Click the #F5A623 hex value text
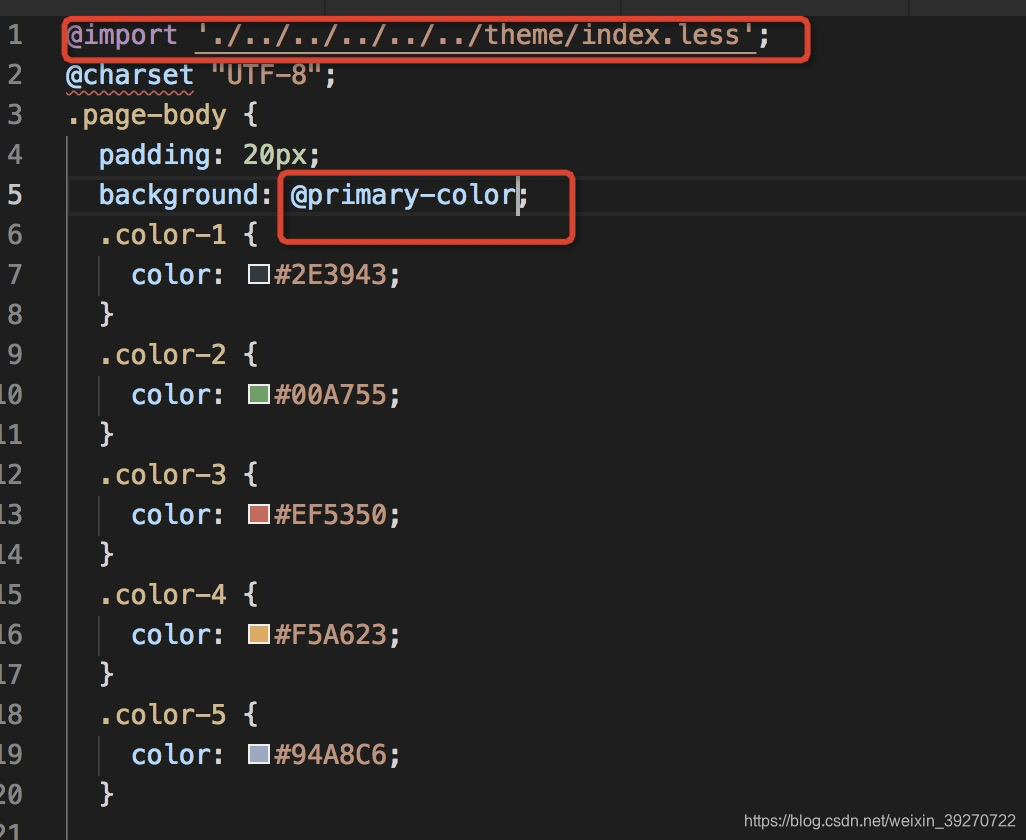 click(x=330, y=635)
